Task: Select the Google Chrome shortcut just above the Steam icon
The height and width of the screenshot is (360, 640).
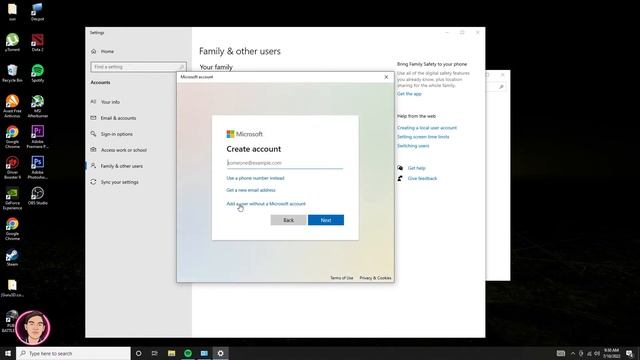Action: pos(12,229)
